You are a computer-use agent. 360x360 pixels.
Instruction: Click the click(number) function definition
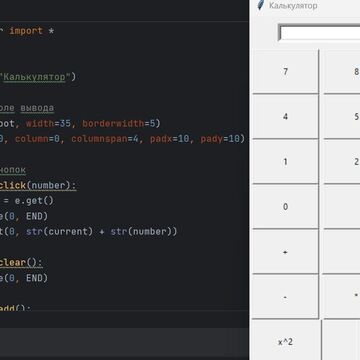pos(38,185)
